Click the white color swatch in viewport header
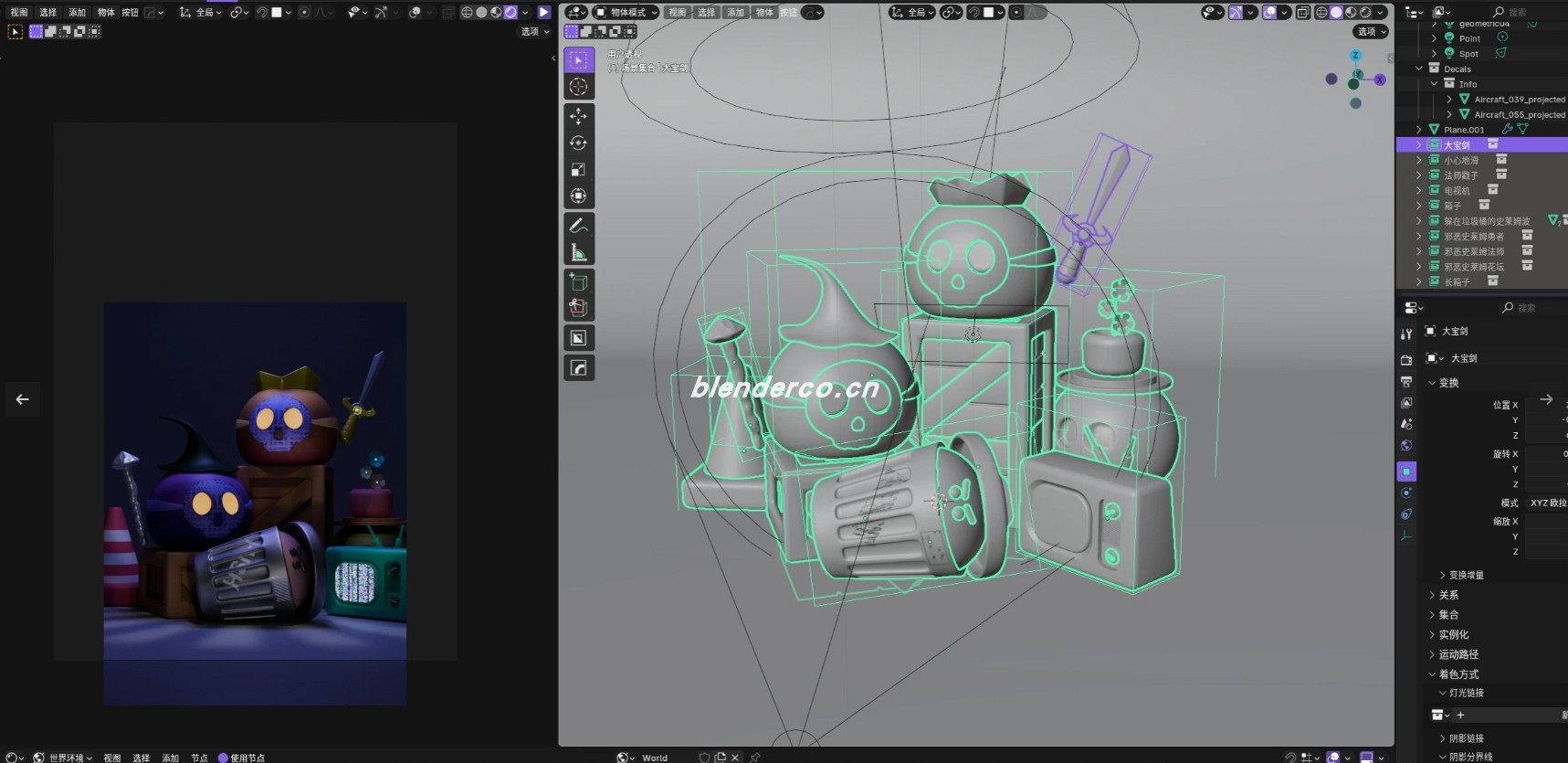The image size is (1568, 763). 988,12
